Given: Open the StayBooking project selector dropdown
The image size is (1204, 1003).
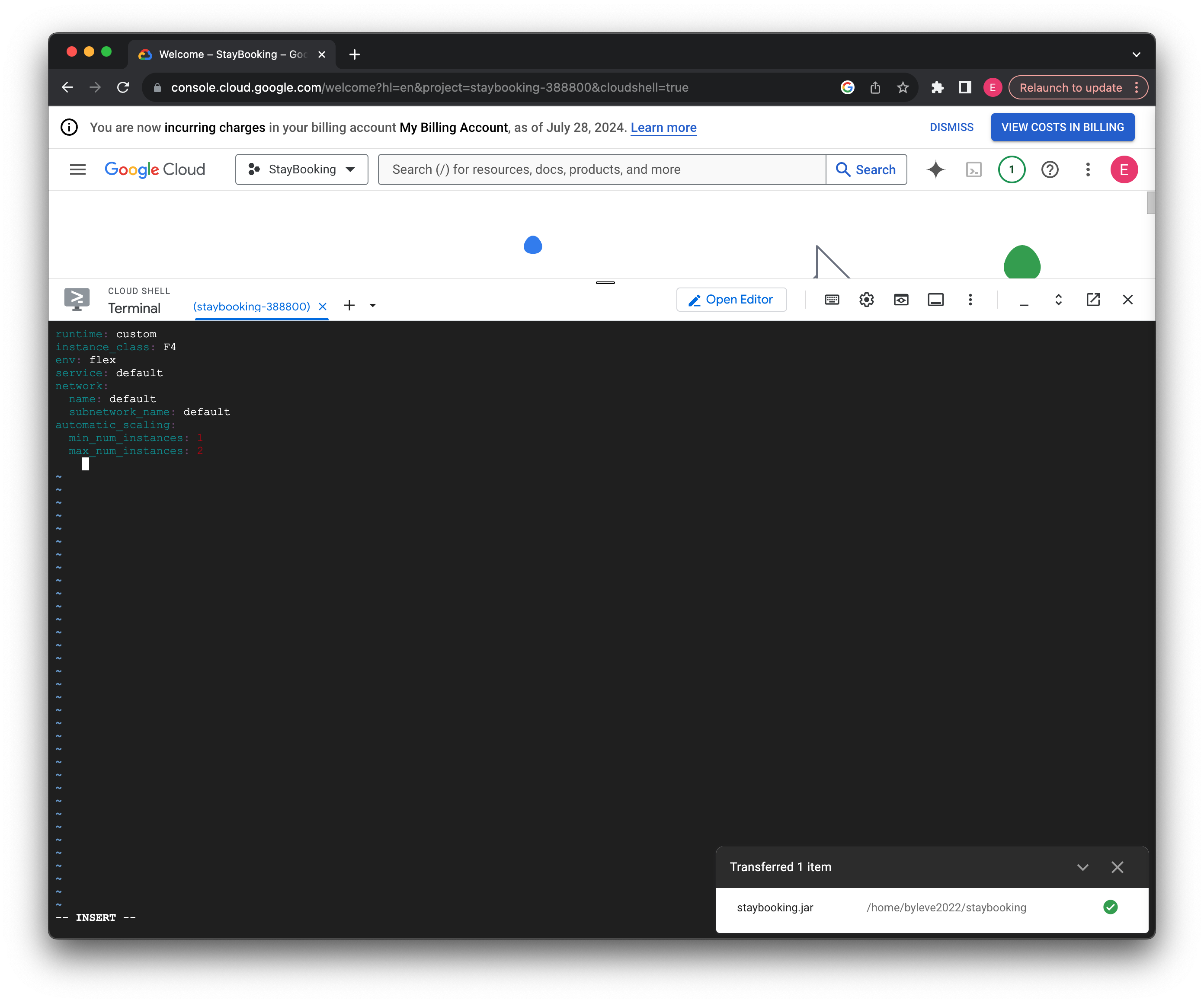Looking at the screenshot, I should (301, 169).
